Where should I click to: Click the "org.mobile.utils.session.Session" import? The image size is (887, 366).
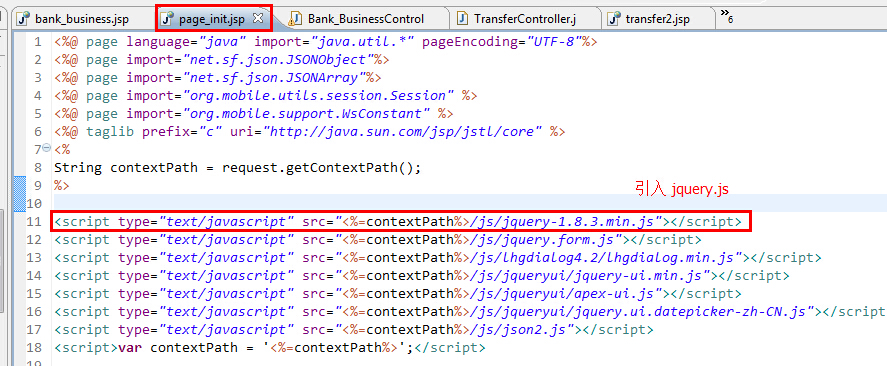318,96
